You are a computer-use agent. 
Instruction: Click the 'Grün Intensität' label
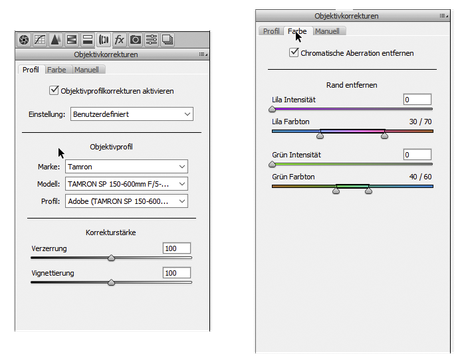296,155
